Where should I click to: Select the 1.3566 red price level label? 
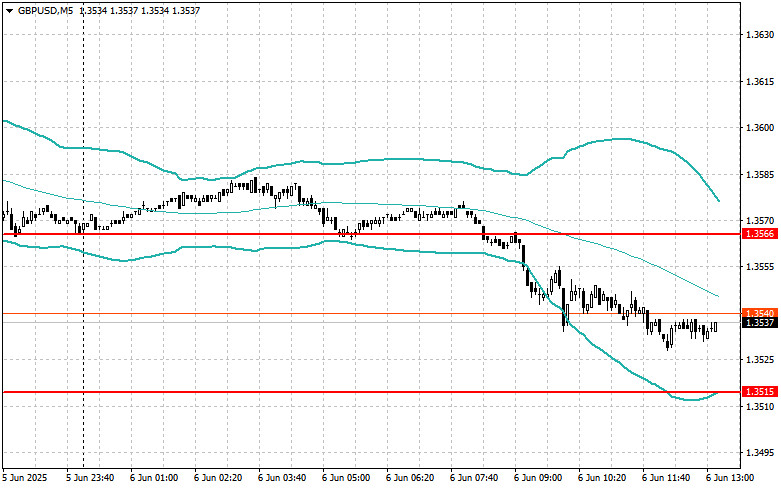[760, 234]
